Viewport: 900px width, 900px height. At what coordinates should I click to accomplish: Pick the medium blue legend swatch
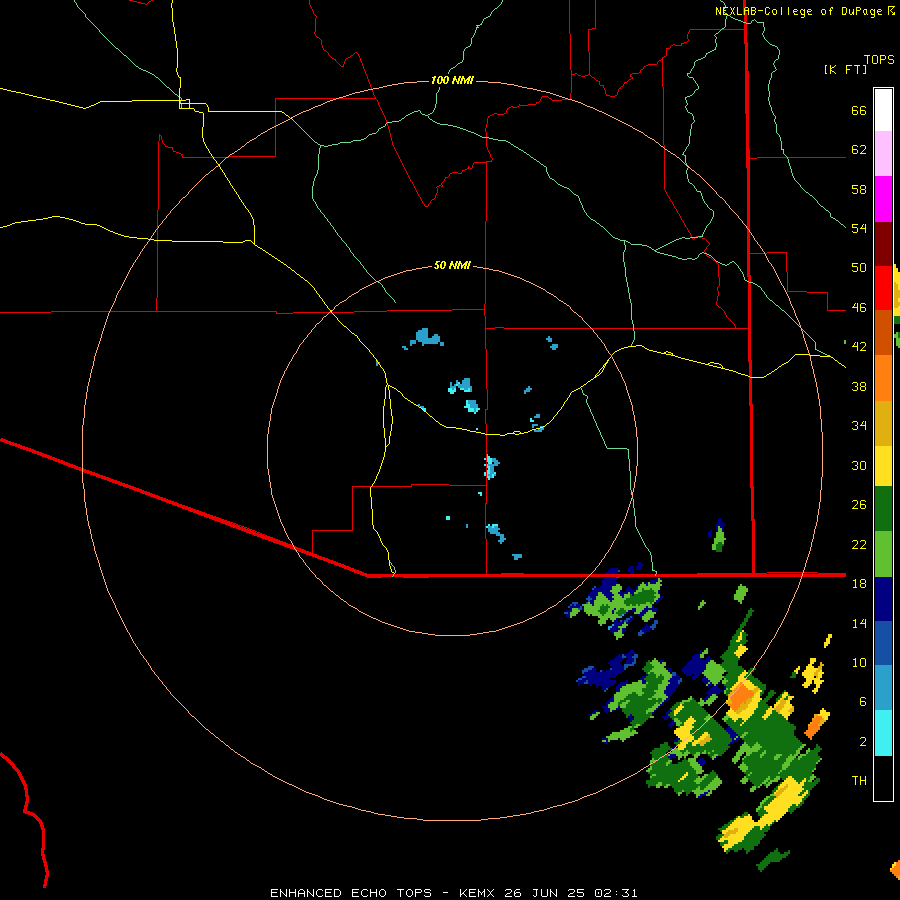point(883,643)
